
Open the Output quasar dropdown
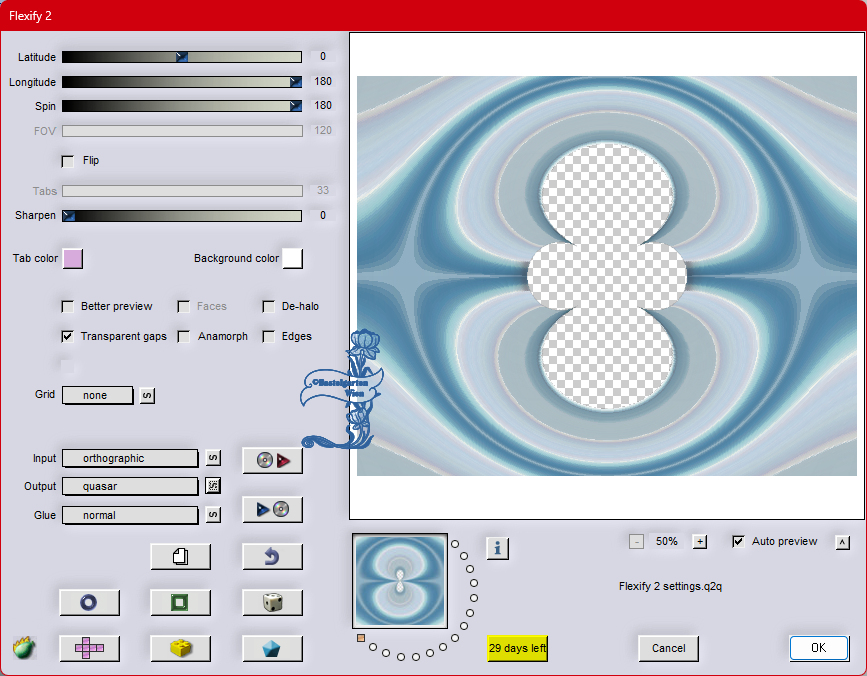(130, 486)
